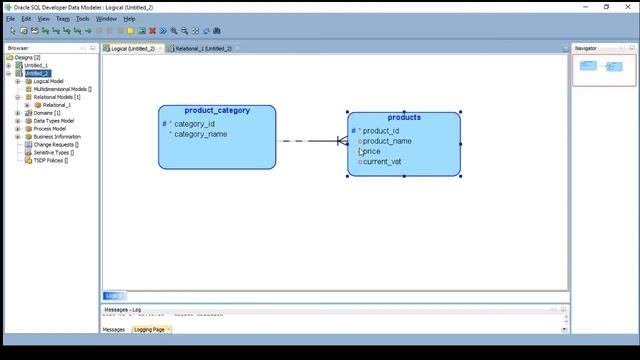Open the File menu
This screenshot has width=640, height=360.
[x=11, y=19]
